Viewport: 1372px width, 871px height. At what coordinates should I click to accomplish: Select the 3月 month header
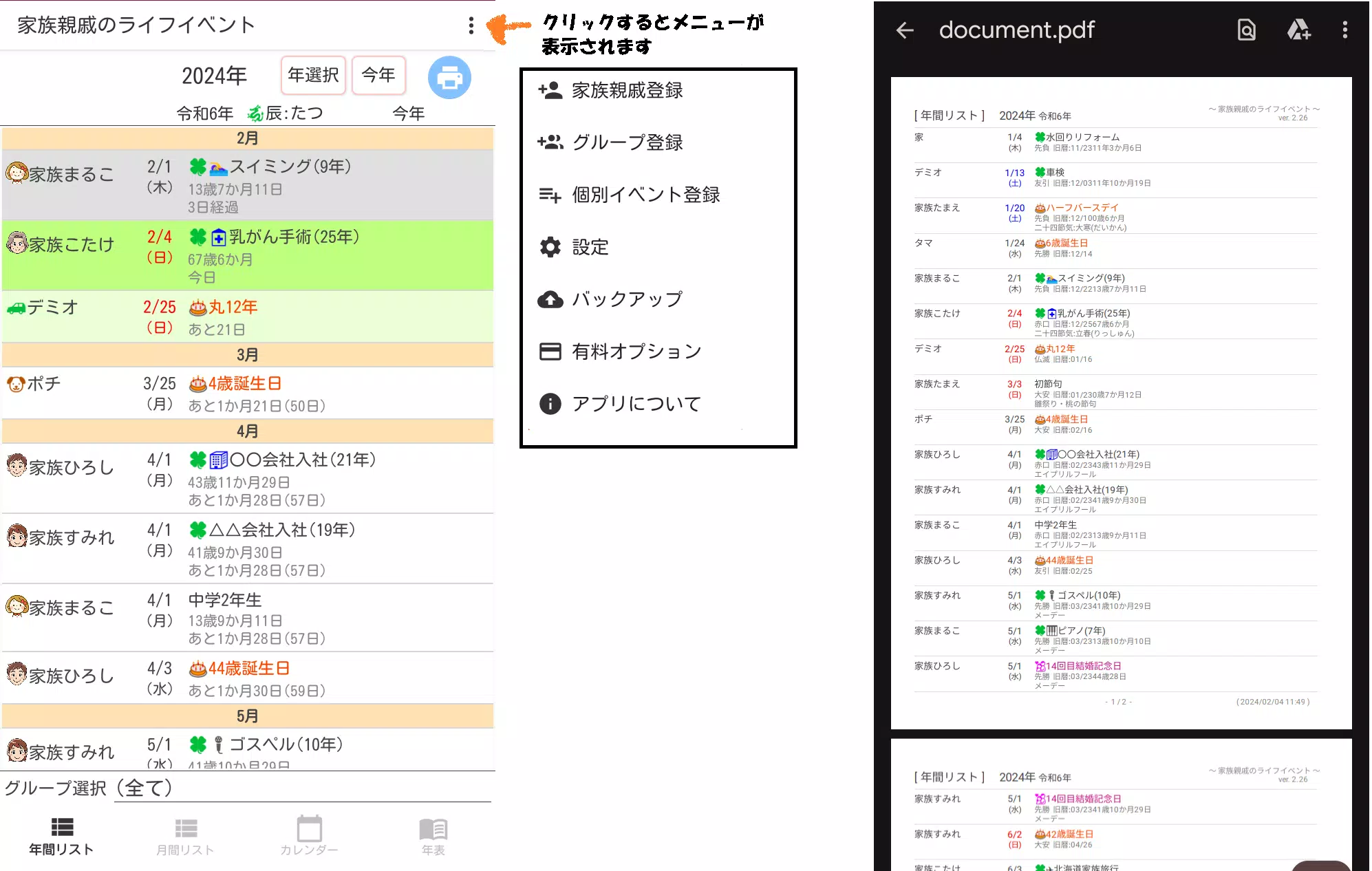248,355
